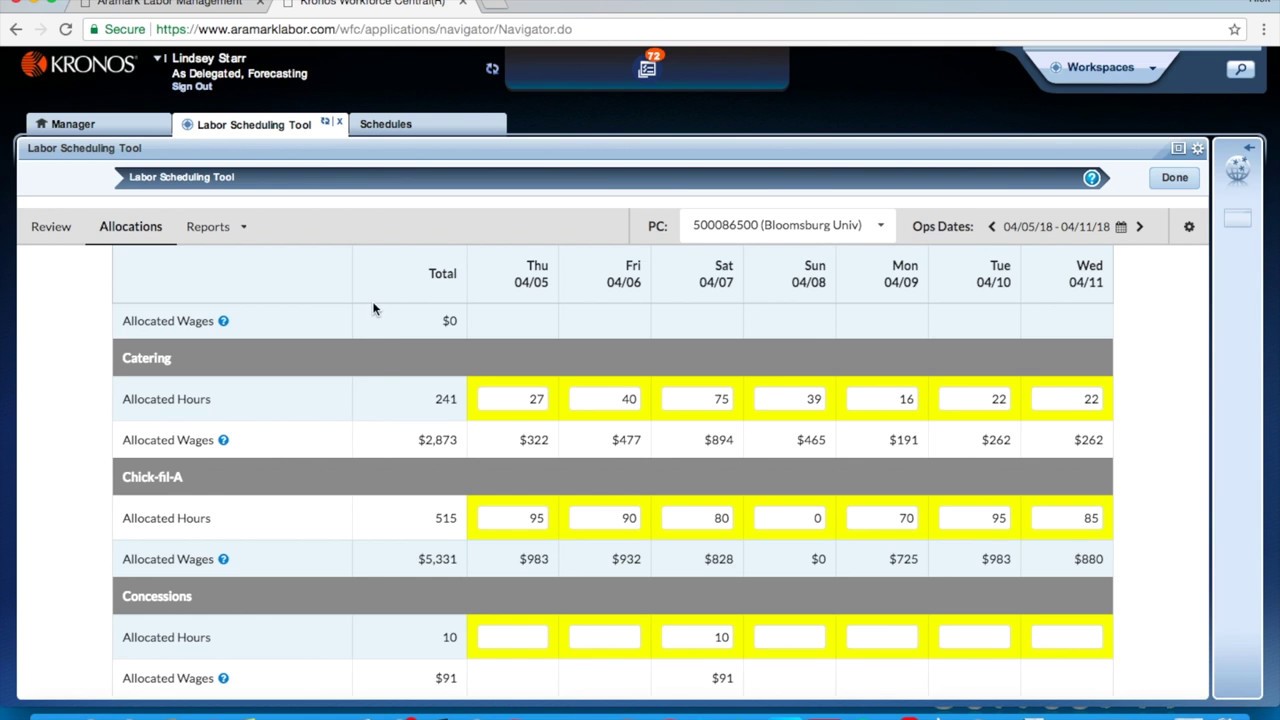
Task: Switch to the Review view
Action: coord(51,227)
